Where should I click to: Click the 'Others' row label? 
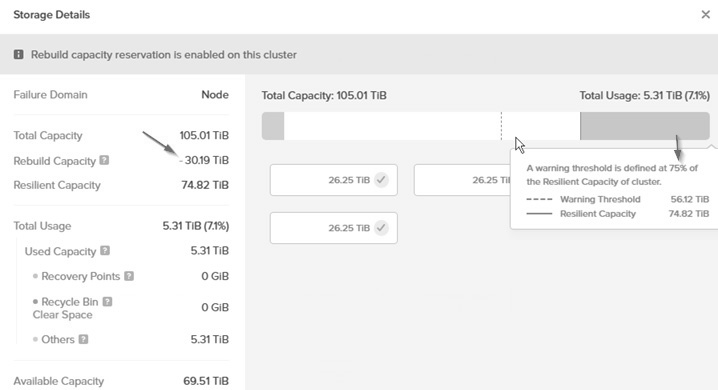(x=58, y=339)
